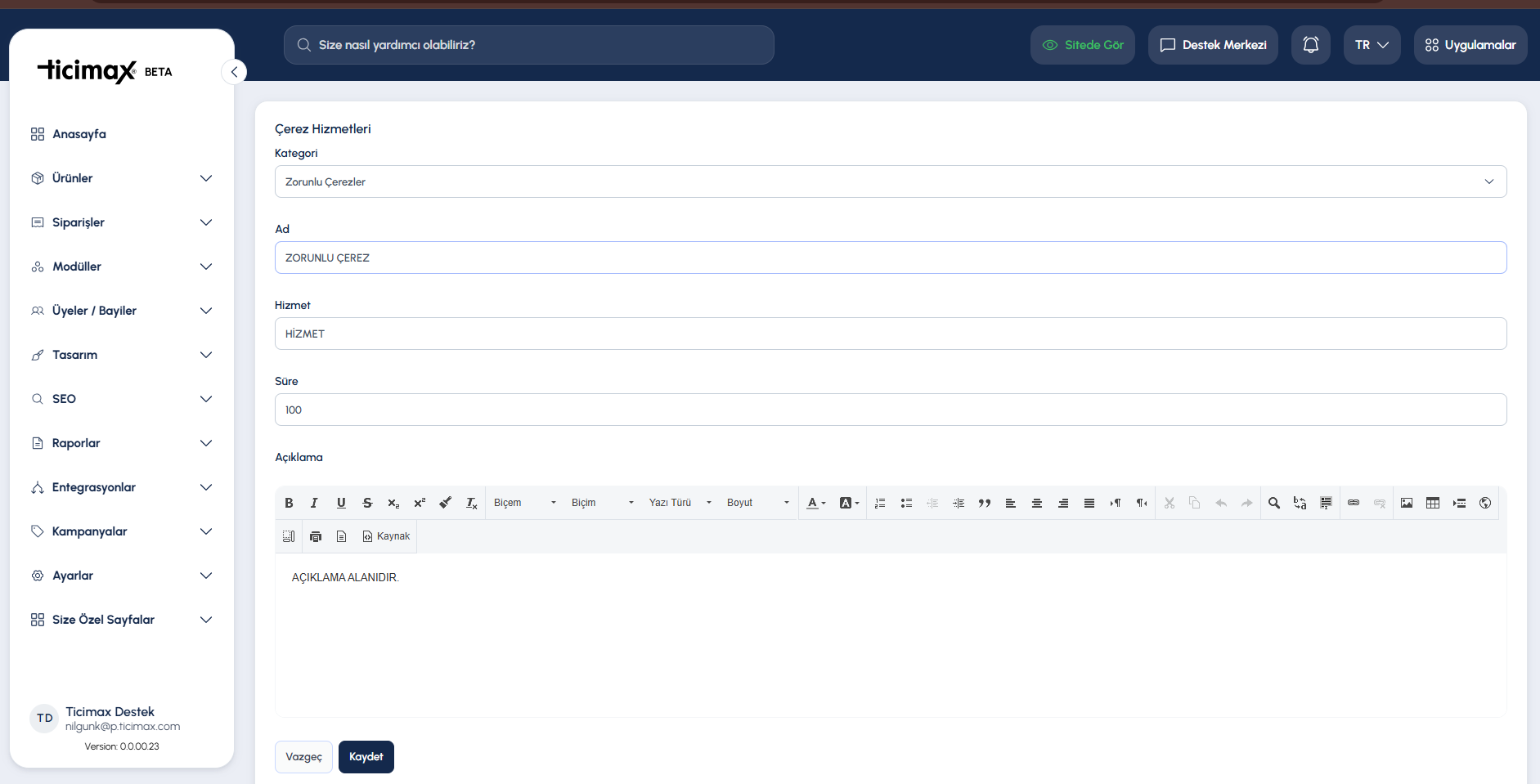Screen dimensions: 1540x784
Task: Open the Entegrasyonlar sidebar menu
Action: [x=122, y=487]
